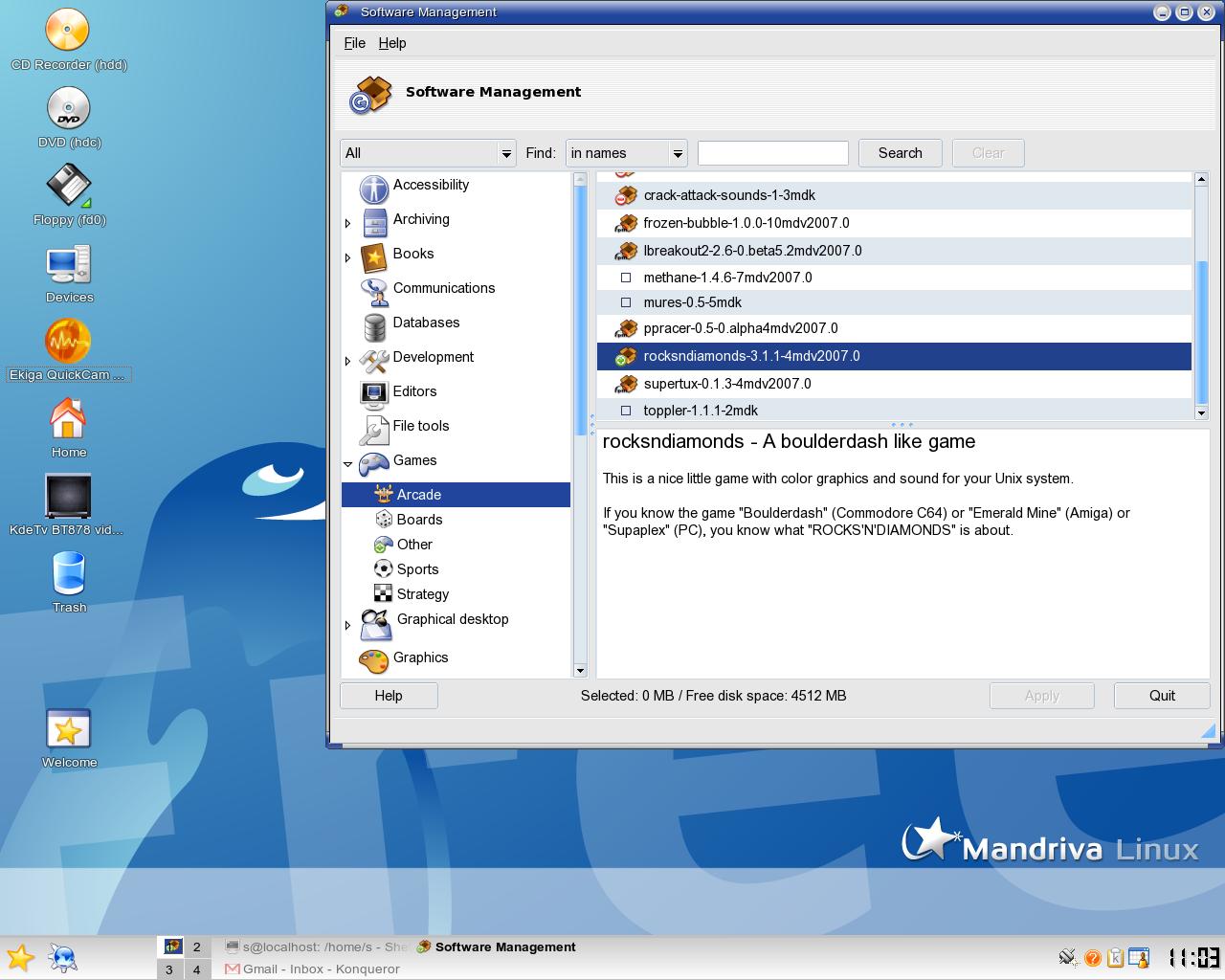Open the 'in names' Find dropdown
This screenshot has width=1225, height=980.
coord(627,153)
